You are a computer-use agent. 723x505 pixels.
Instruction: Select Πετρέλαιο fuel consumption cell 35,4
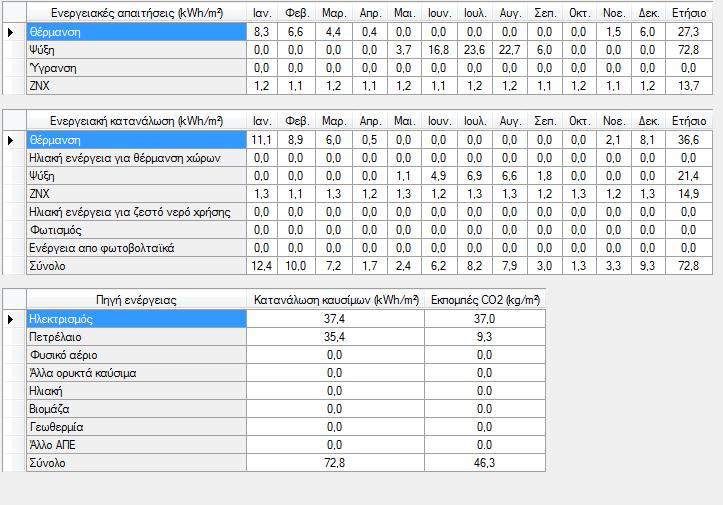point(336,337)
